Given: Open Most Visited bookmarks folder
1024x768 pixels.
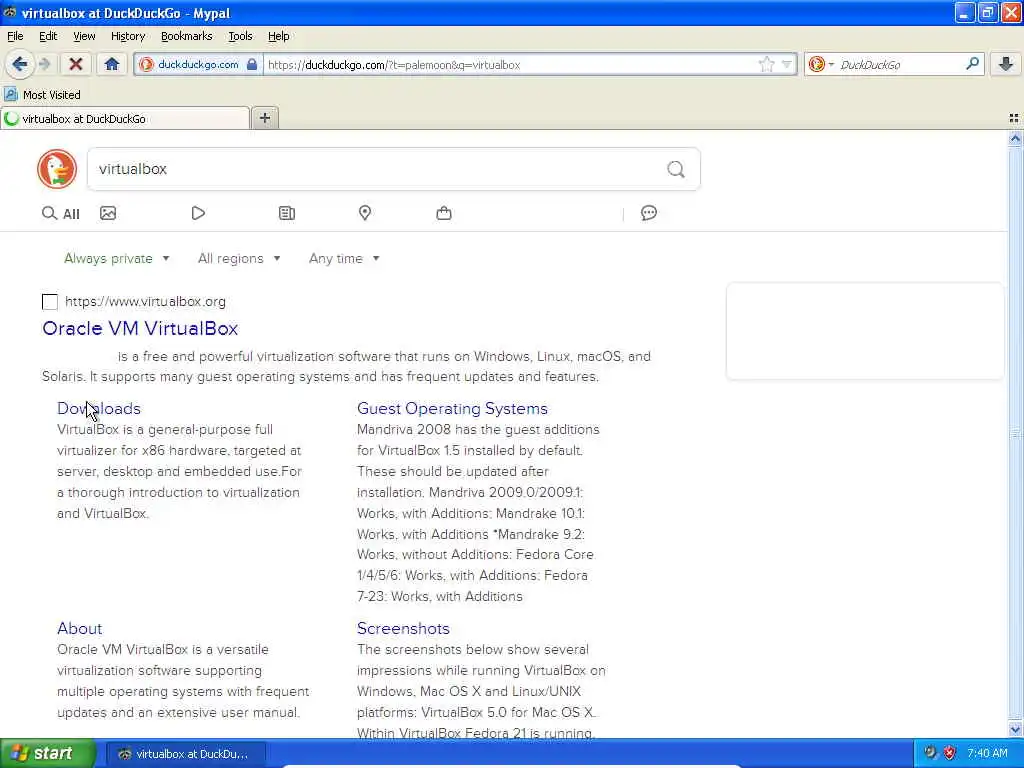Looking at the screenshot, I should pos(42,95).
